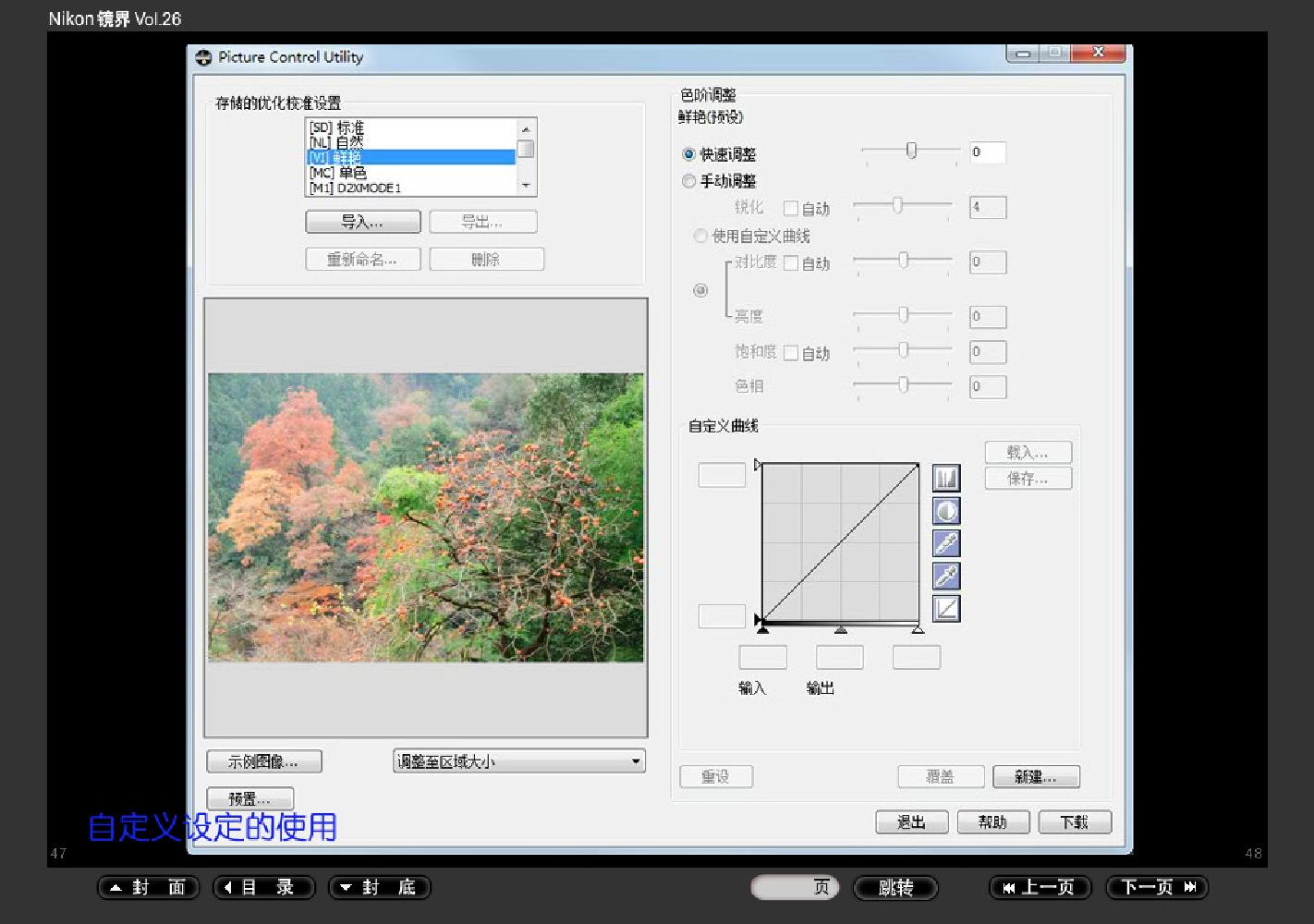This screenshot has width=1314, height=924.
Task: Select radio button beside 对比度/亮度 bracket
Action: coord(700,290)
